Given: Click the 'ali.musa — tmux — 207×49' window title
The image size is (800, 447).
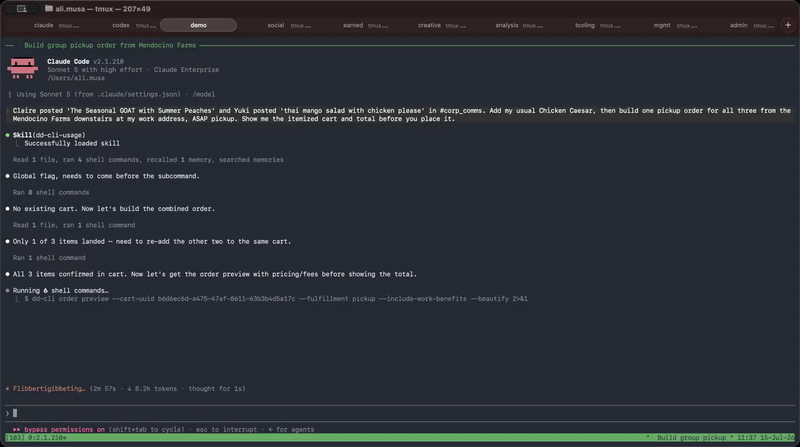Looking at the screenshot, I should 103,9.
